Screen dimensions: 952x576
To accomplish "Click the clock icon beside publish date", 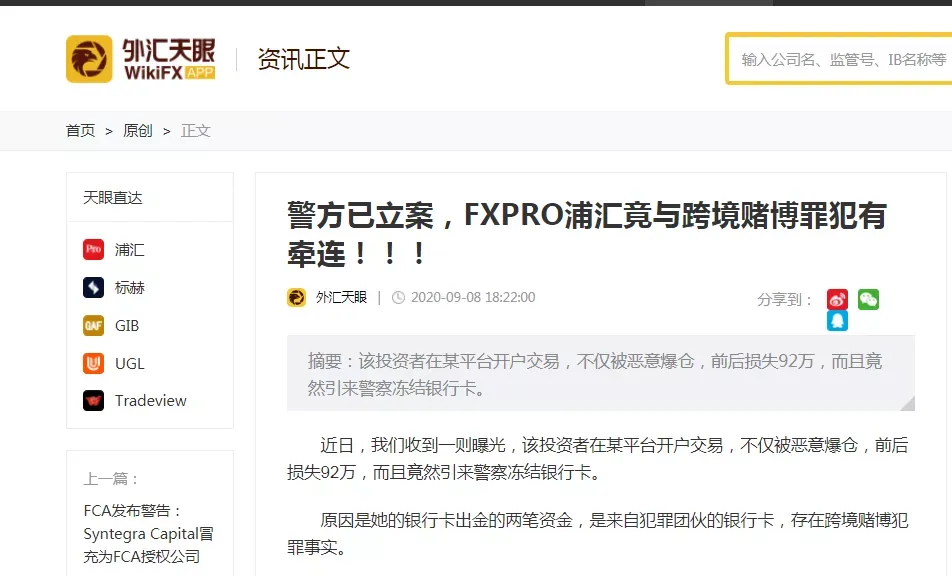I will (x=398, y=297).
